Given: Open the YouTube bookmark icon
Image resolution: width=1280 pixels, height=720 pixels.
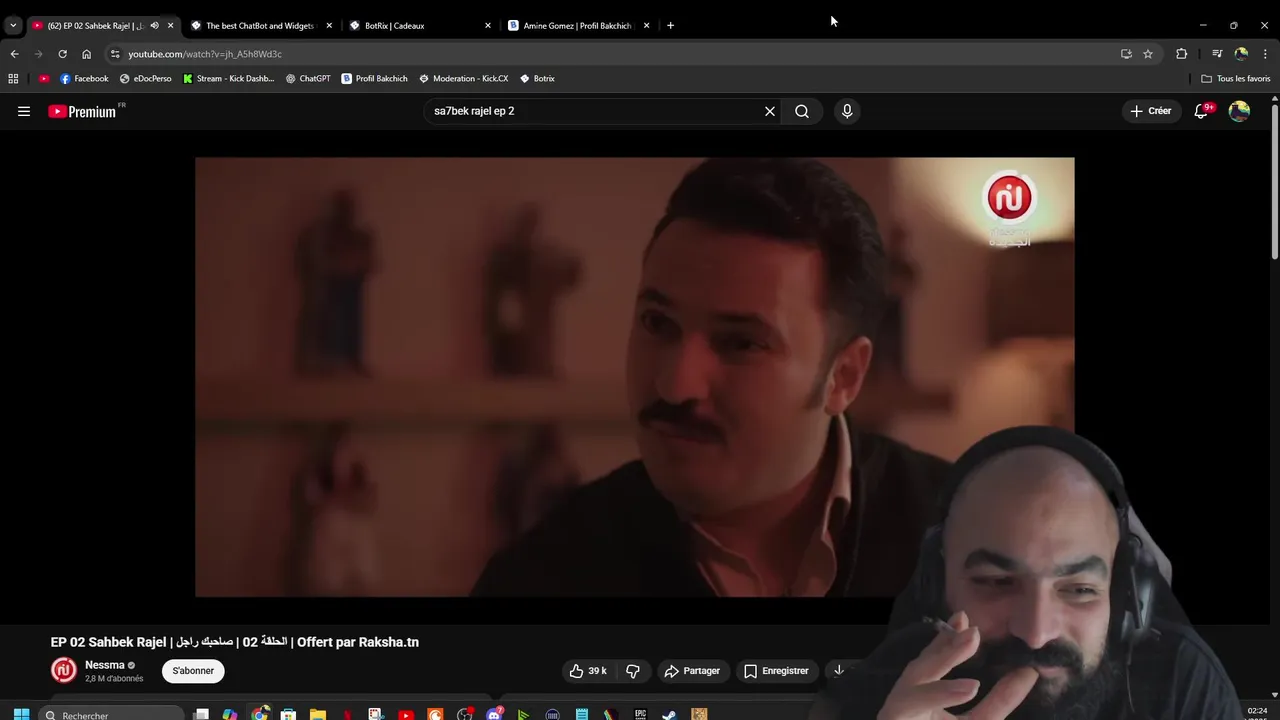Looking at the screenshot, I should tap(44, 79).
